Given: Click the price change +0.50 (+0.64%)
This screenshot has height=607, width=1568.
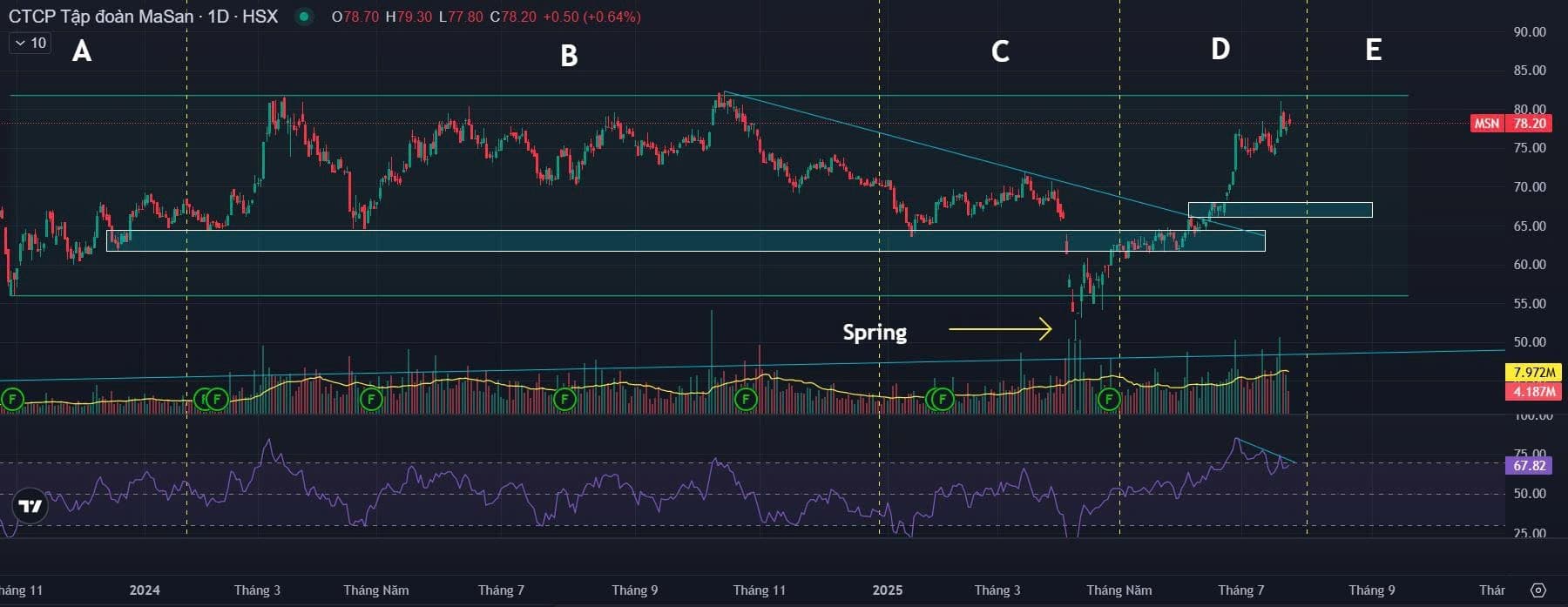Looking at the screenshot, I should [x=591, y=17].
